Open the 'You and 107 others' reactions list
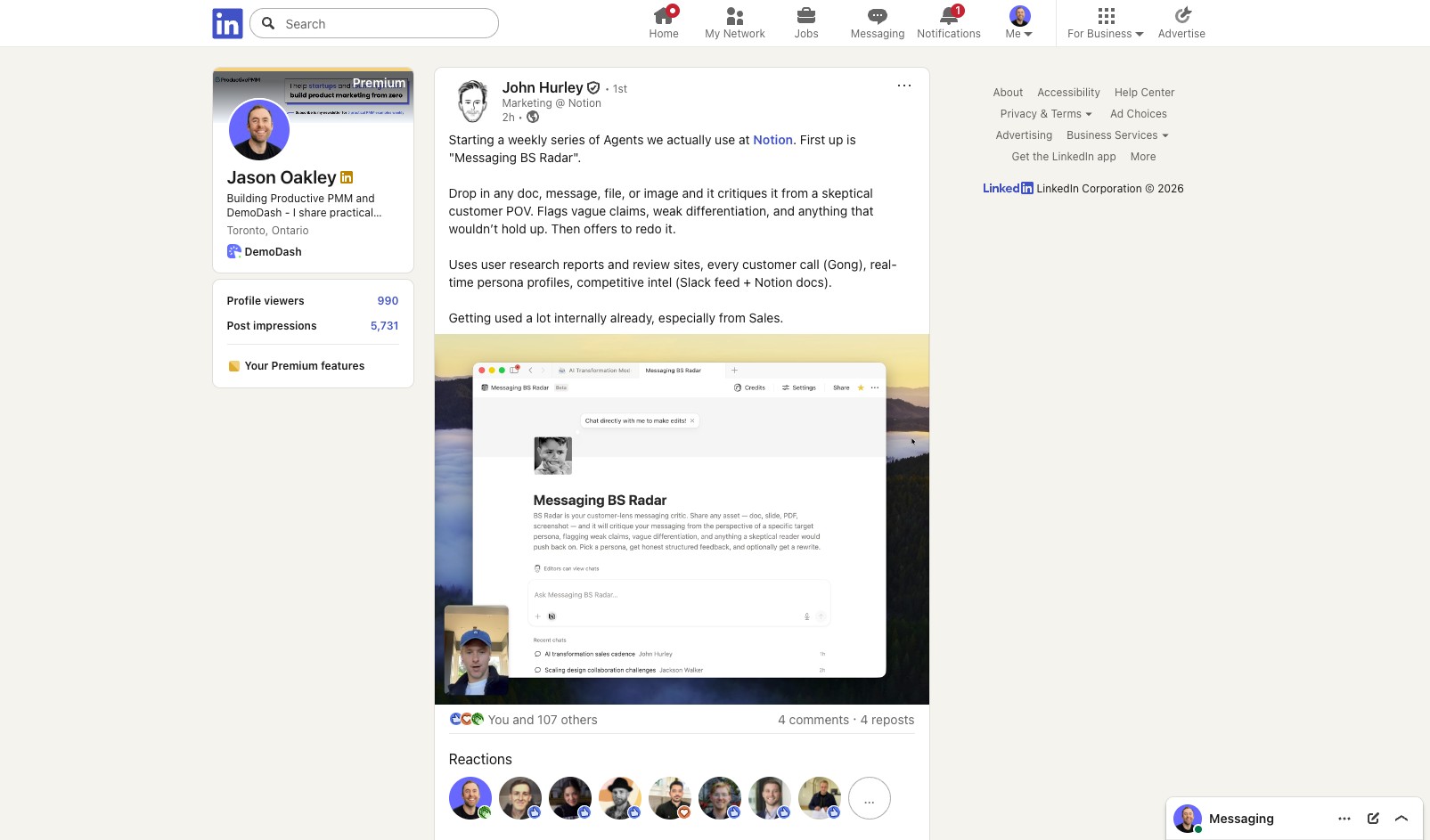The image size is (1430, 840). tap(543, 720)
